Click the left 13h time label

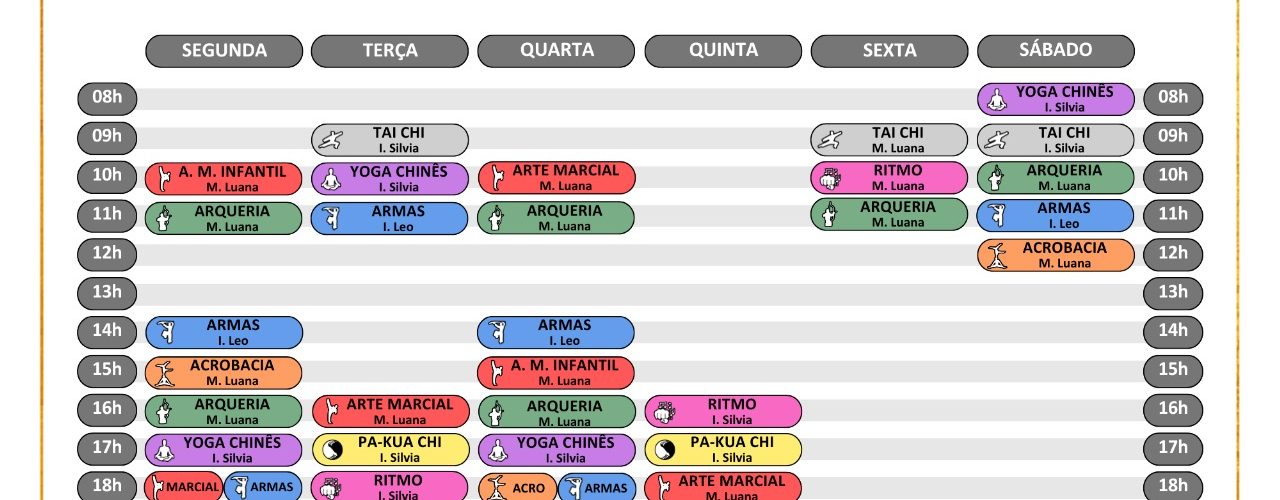point(107,292)
